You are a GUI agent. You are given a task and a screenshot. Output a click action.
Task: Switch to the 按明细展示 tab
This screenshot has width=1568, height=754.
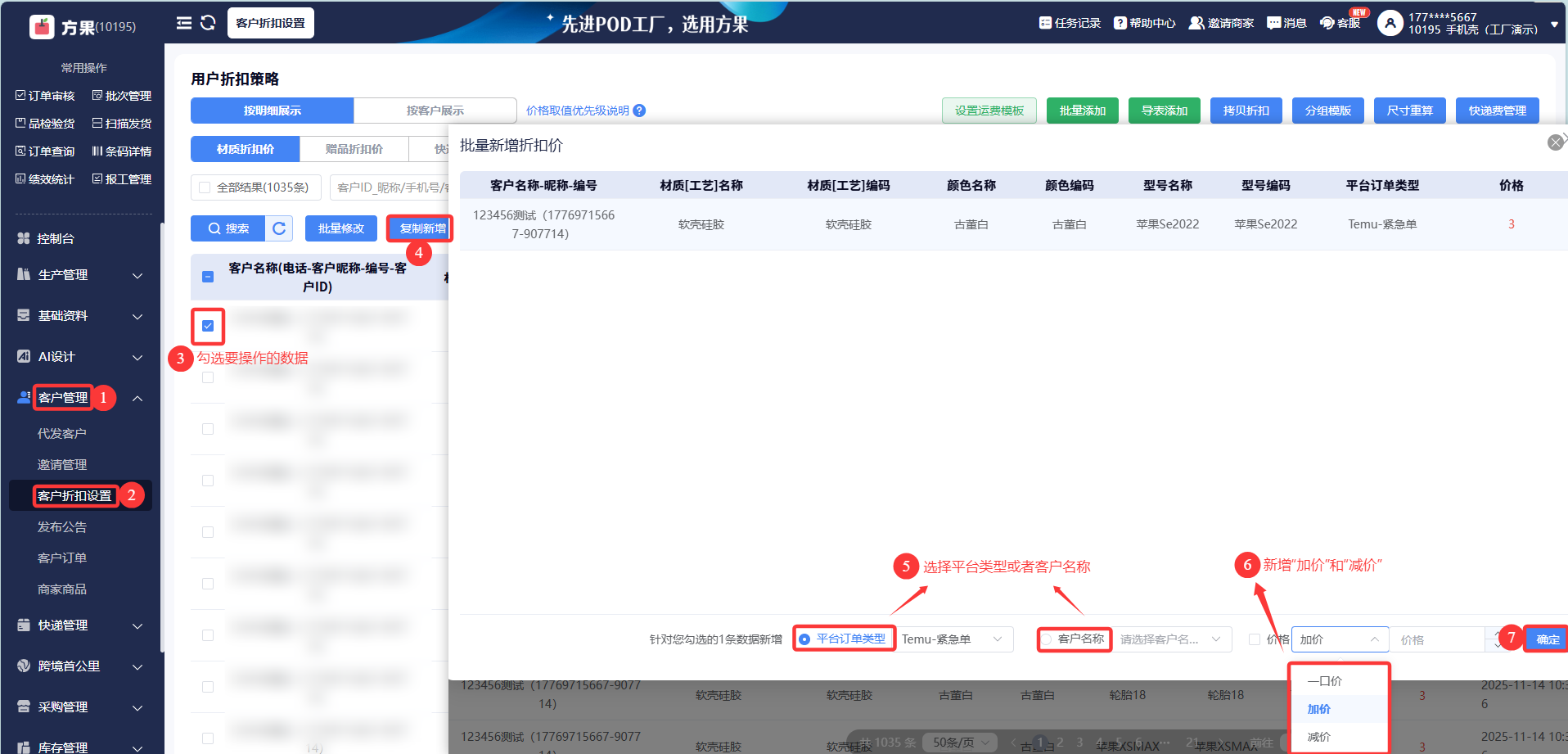coord(273,111)
